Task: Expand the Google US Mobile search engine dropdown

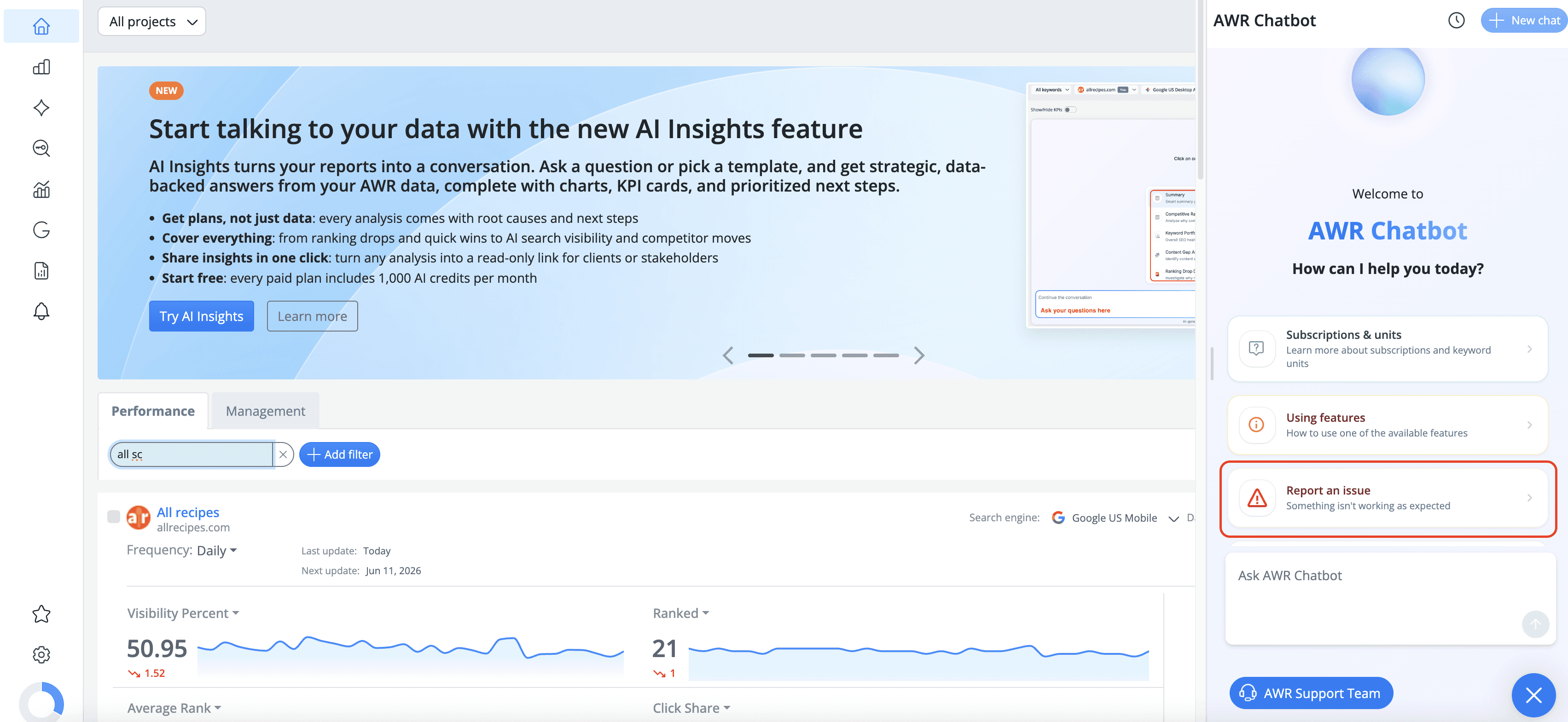Action: coord(1173,518)
